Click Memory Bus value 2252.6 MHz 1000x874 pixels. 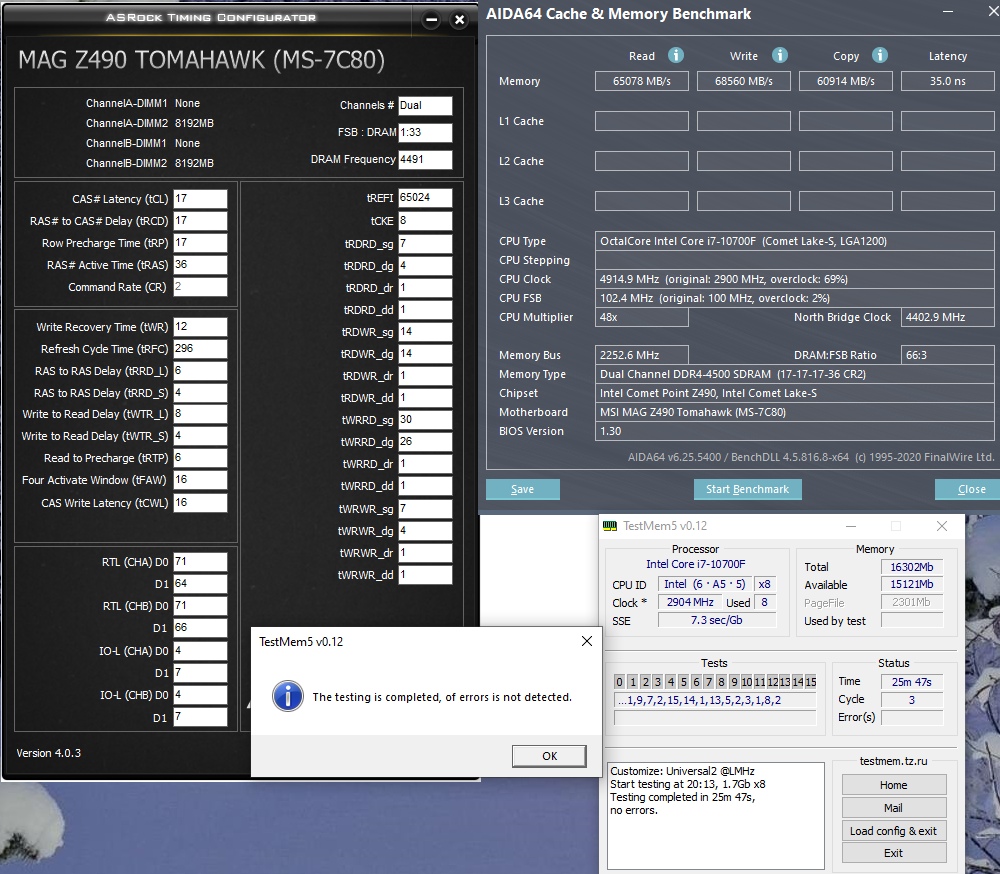642,355
